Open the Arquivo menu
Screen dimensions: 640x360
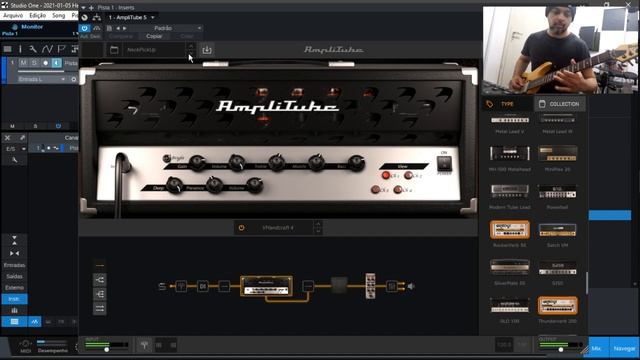point(13,15)
